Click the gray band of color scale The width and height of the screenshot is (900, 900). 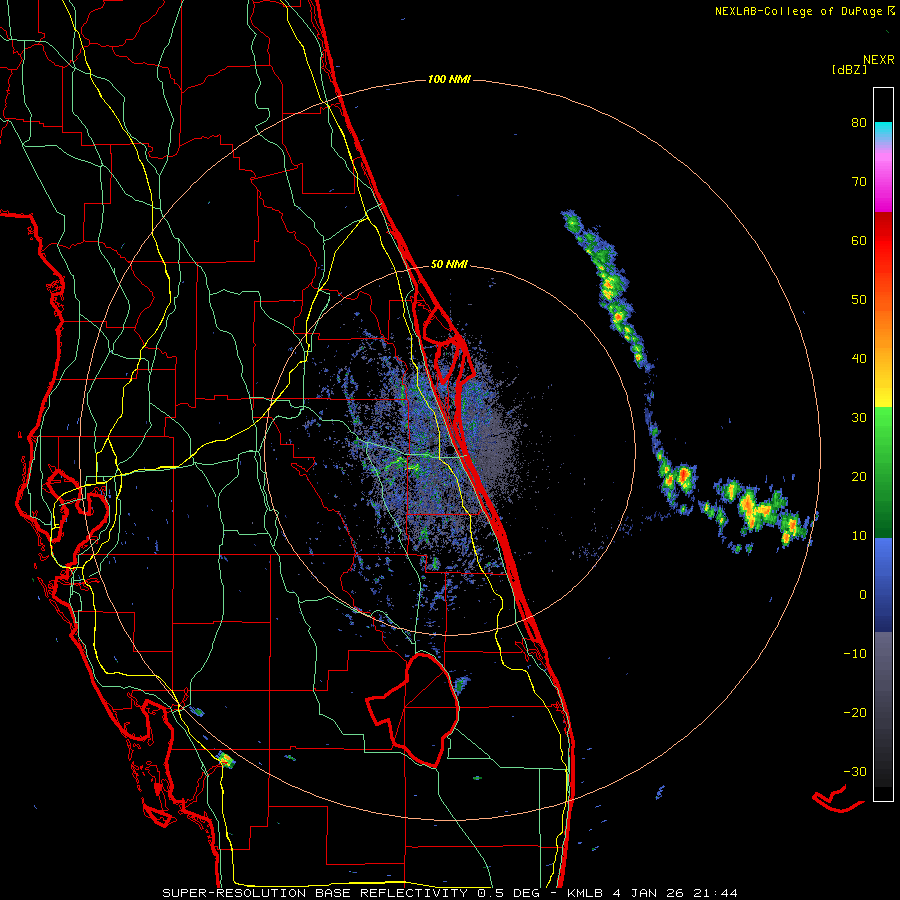[883, 672]
